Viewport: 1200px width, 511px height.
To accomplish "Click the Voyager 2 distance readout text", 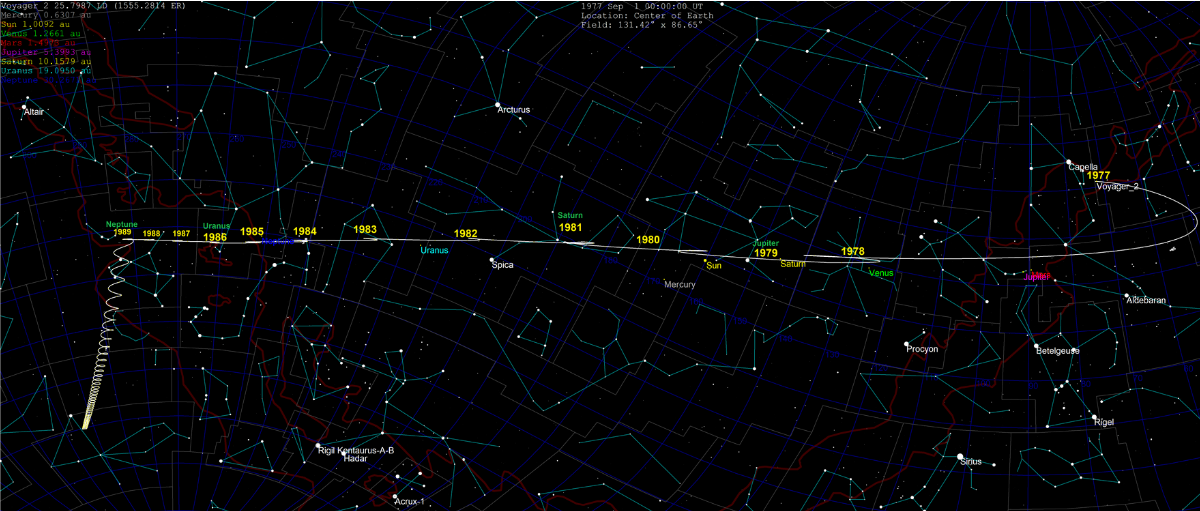I will pos(74,6).
